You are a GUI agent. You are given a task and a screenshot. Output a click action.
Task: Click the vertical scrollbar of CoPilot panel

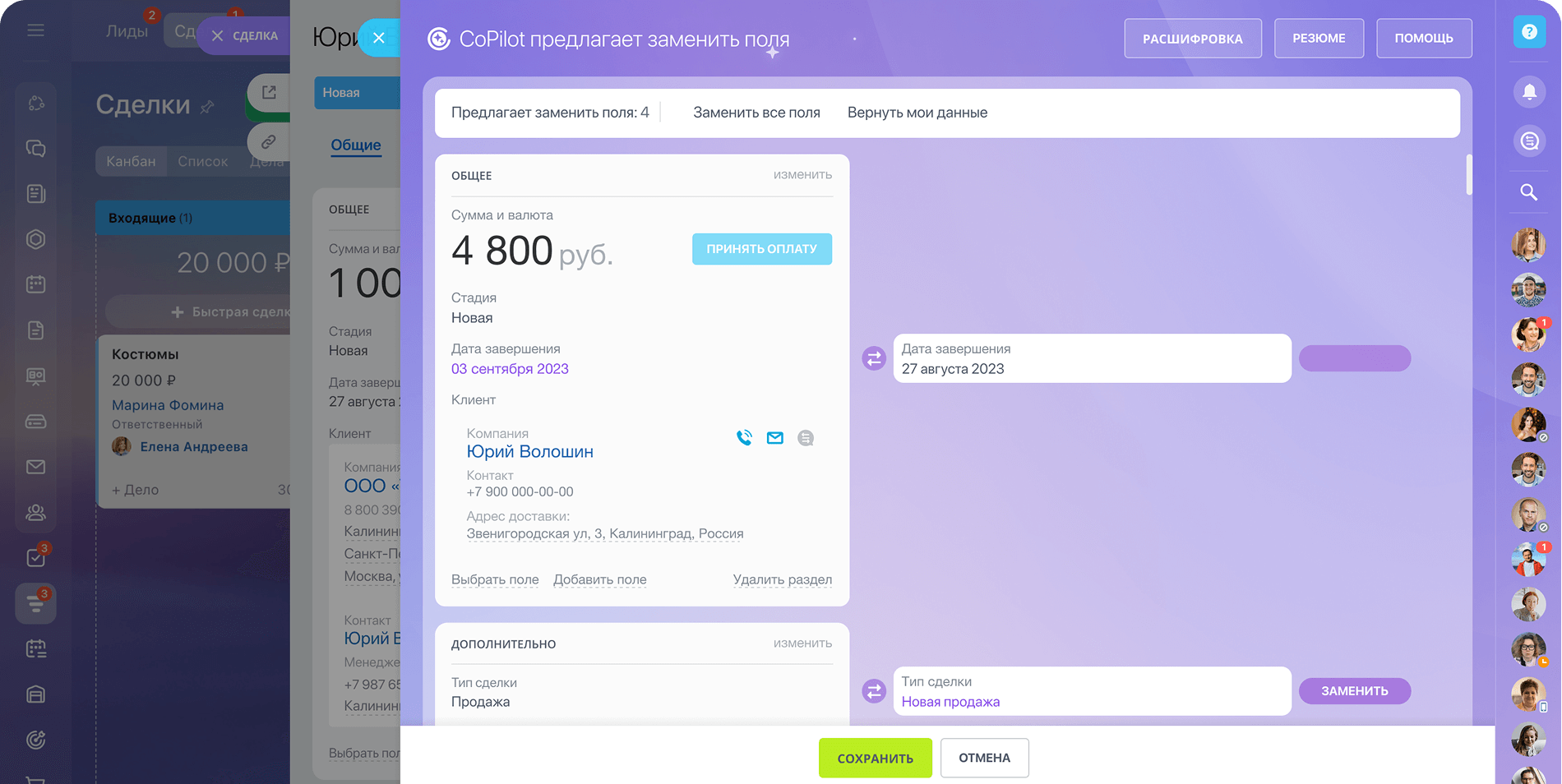[1468, 175]
